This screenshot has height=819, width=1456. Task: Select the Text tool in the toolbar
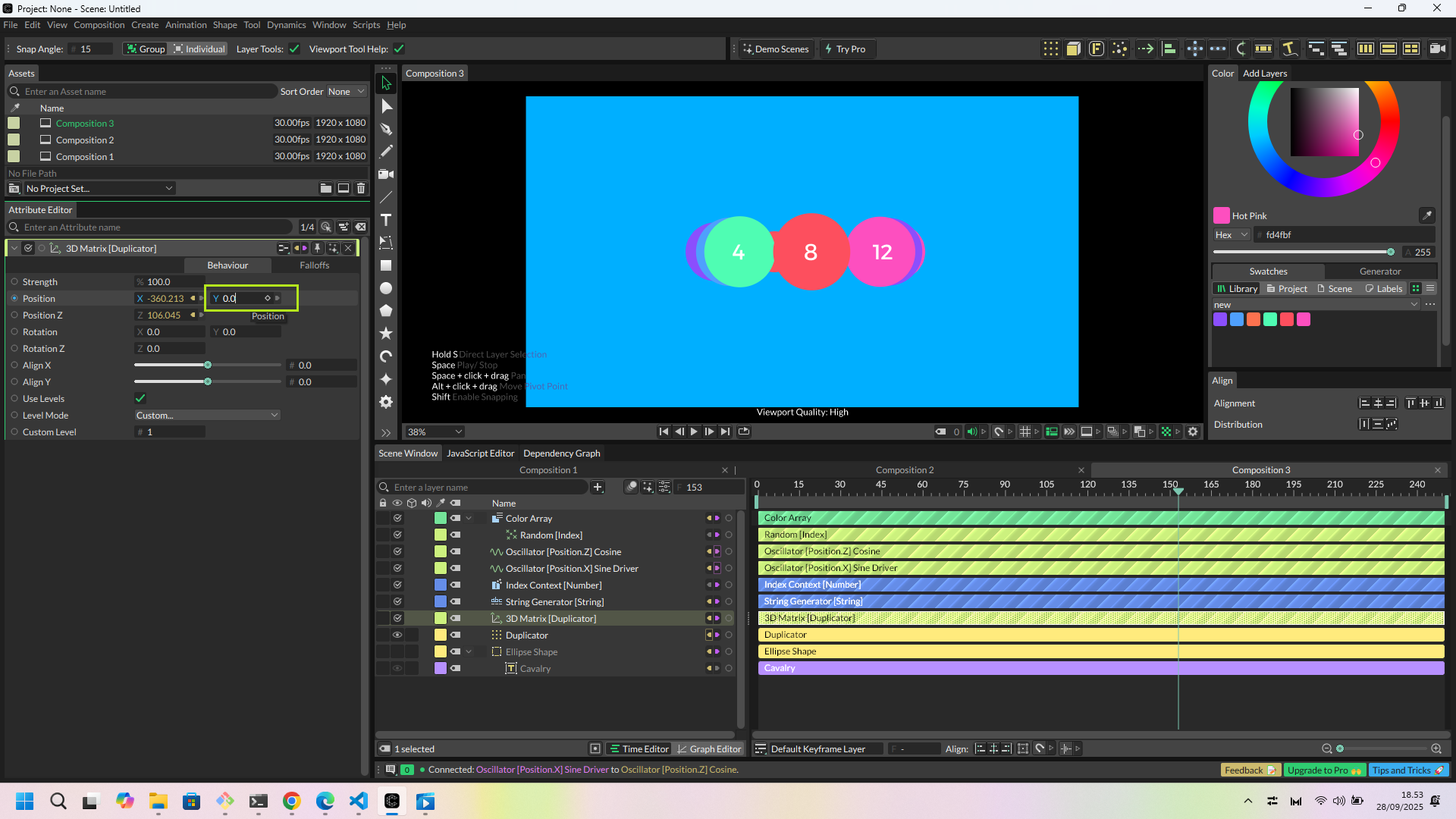pyautogui.click(x=386, y=220)
